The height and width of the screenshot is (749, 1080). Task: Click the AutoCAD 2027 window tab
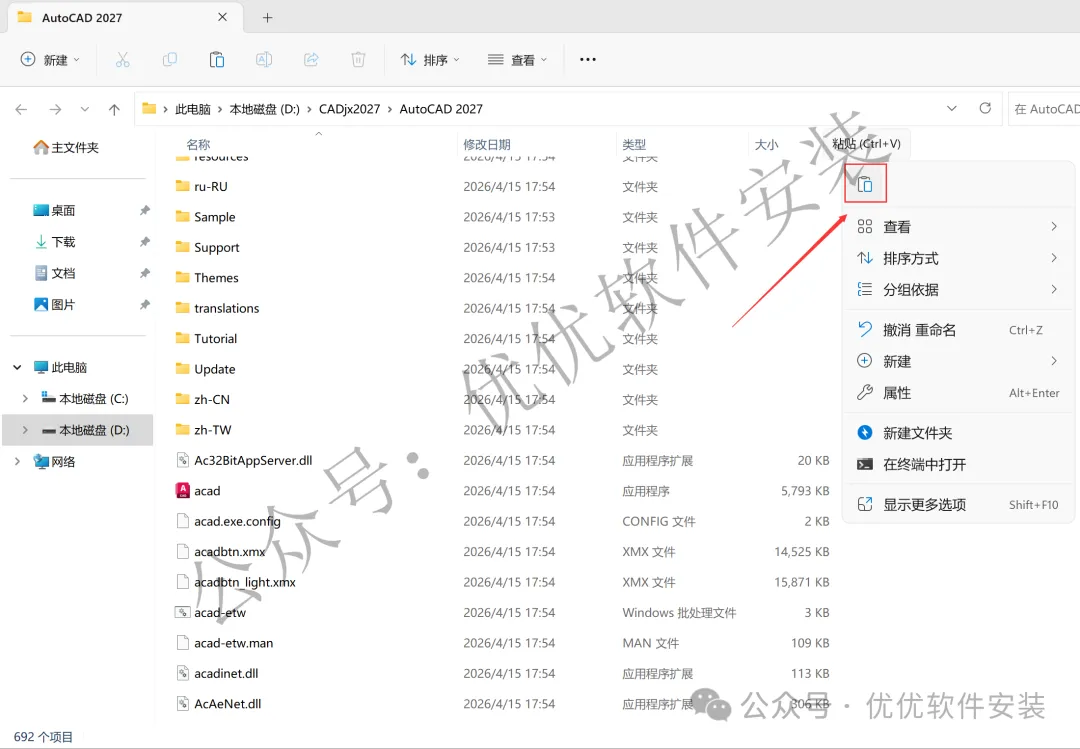pyautogui.click(x=125, y=17)
